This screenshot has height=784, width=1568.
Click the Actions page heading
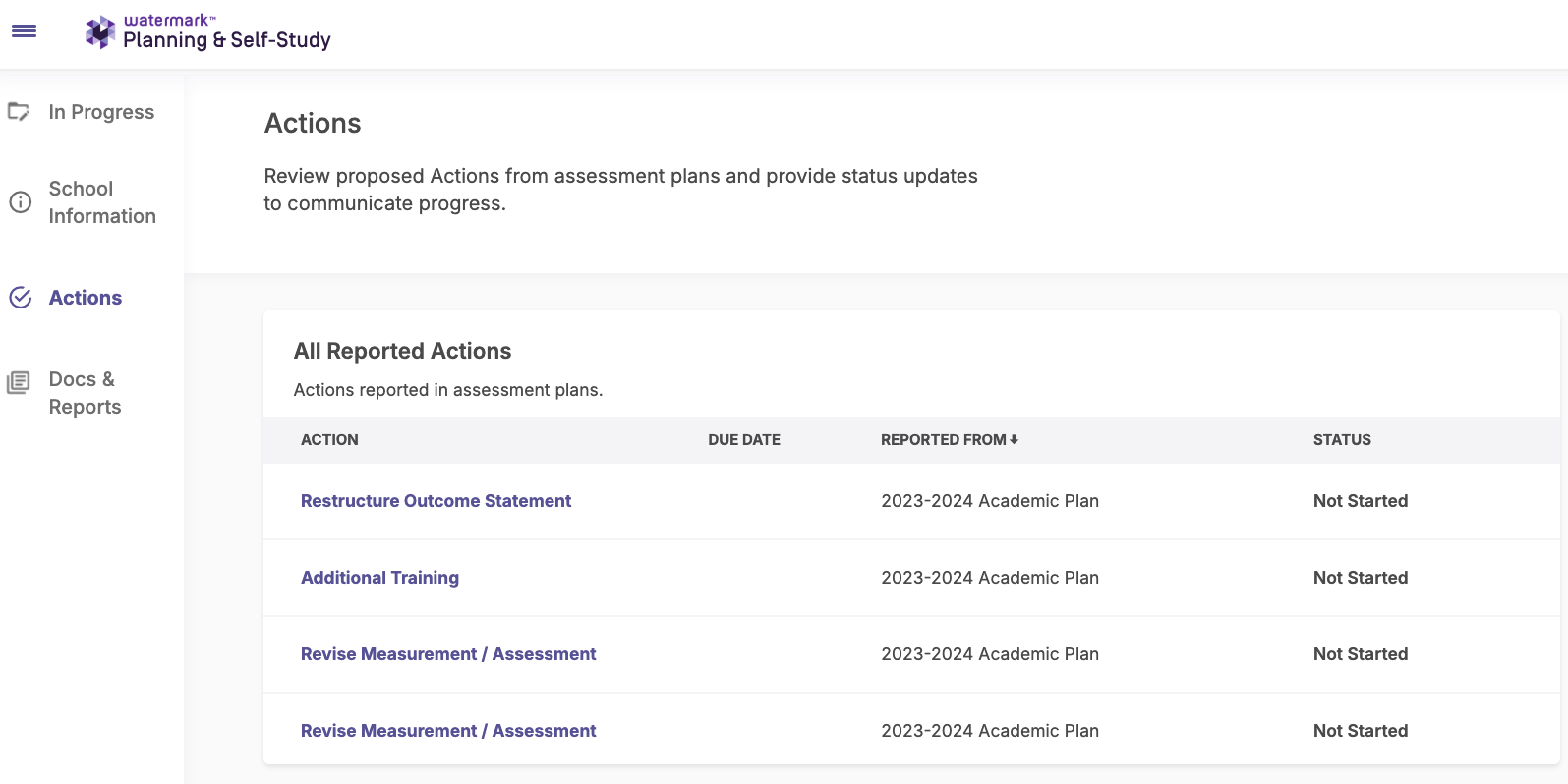[x=313, y=123]
